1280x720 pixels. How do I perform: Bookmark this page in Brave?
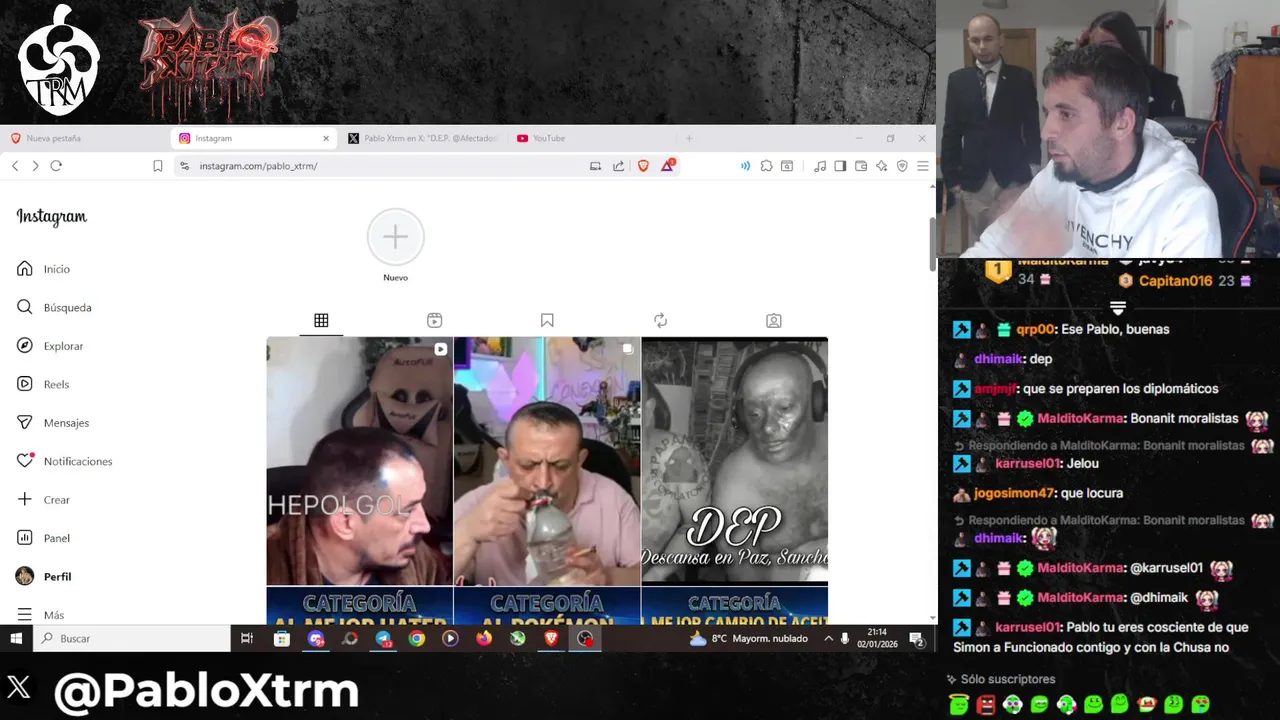158,166
